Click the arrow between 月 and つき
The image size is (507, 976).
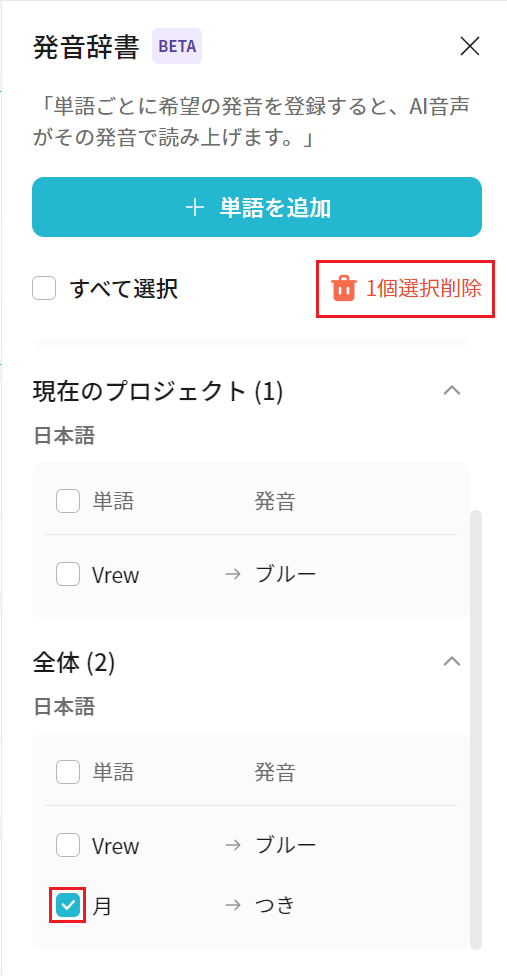coord(233,904)
